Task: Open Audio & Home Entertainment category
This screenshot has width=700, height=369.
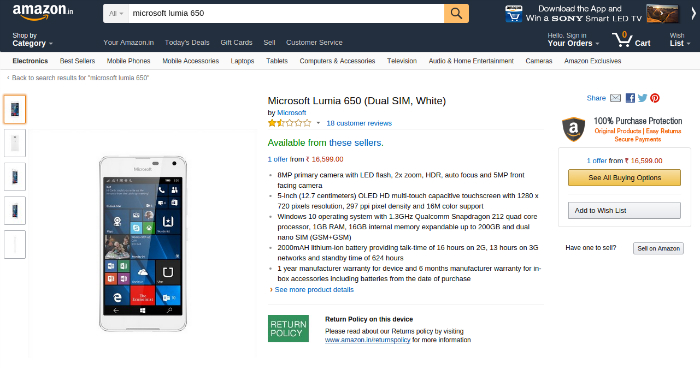Action: coord(471,61)
